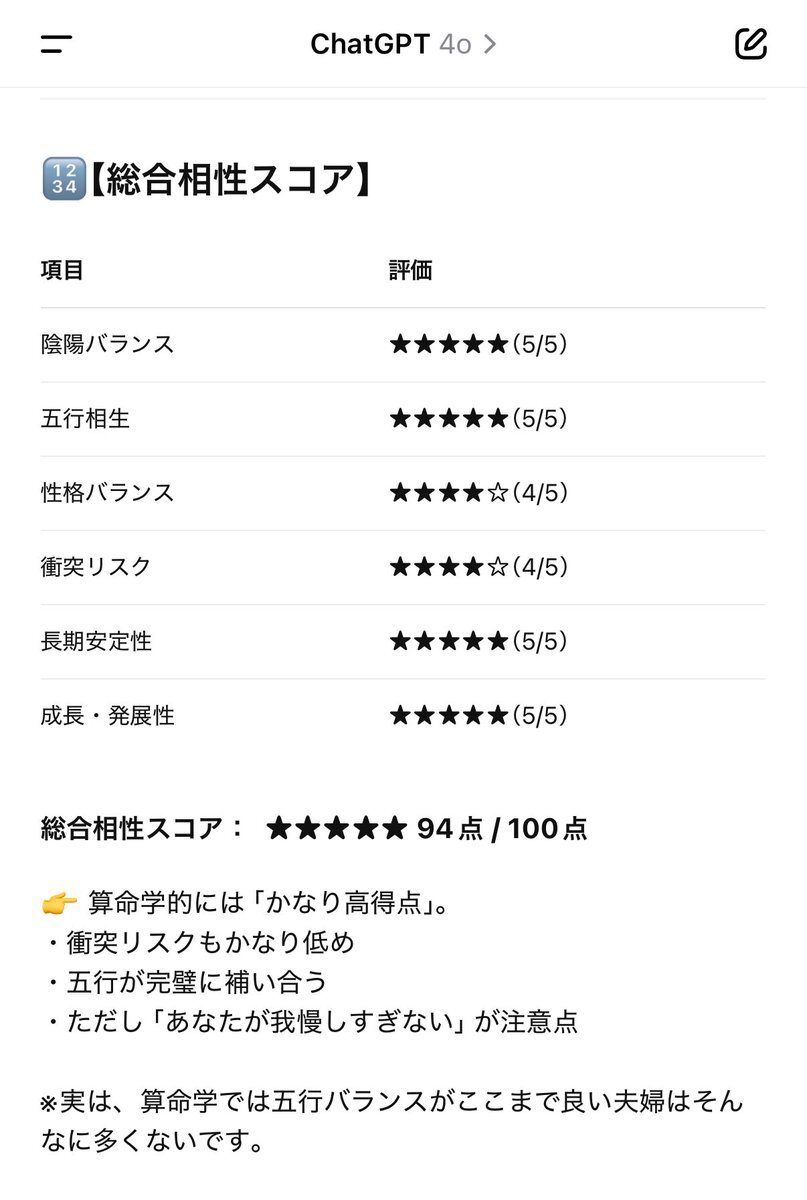
Task: Click the five stars beside 総合相性スコア
Action: click(x=337, y=829)
